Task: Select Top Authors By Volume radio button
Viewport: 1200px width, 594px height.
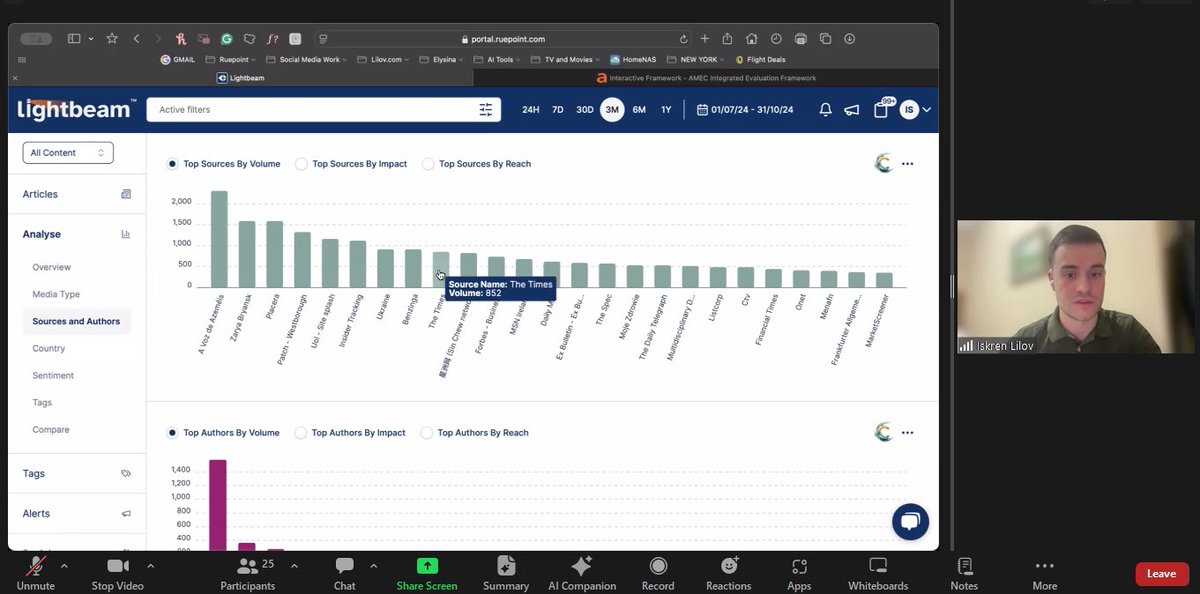Action: (173, 433)
